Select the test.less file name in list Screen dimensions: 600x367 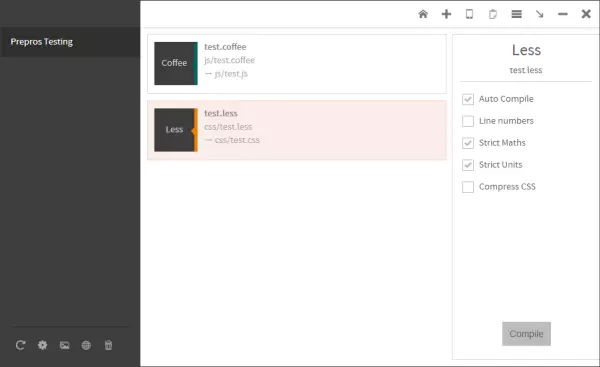221,113
